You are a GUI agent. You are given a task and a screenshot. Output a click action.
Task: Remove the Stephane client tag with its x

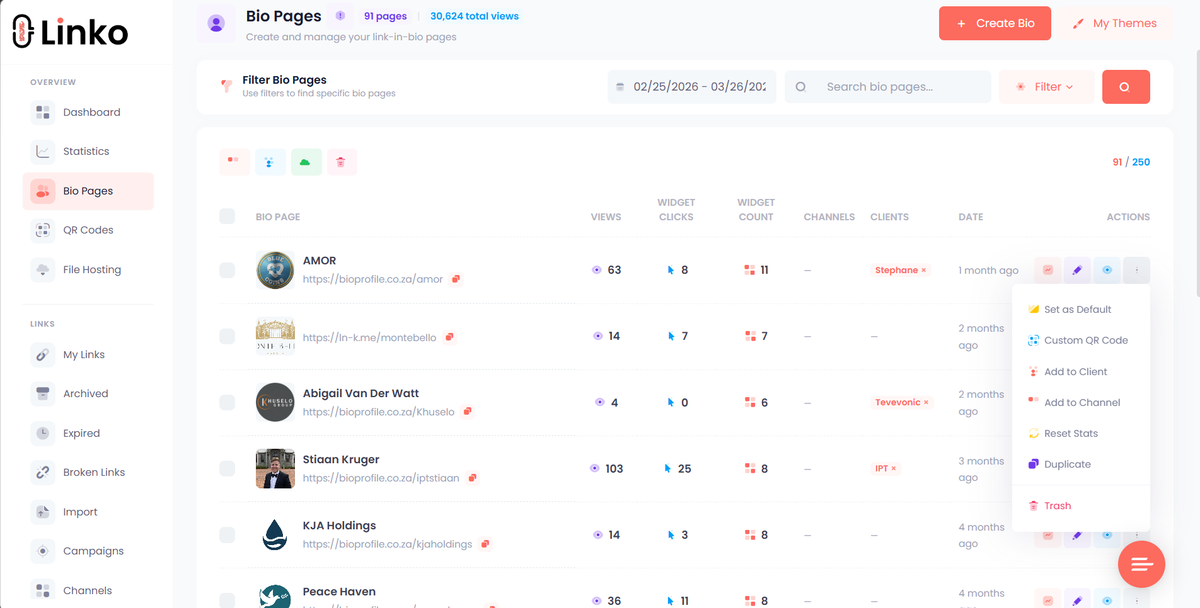(921, 270)
